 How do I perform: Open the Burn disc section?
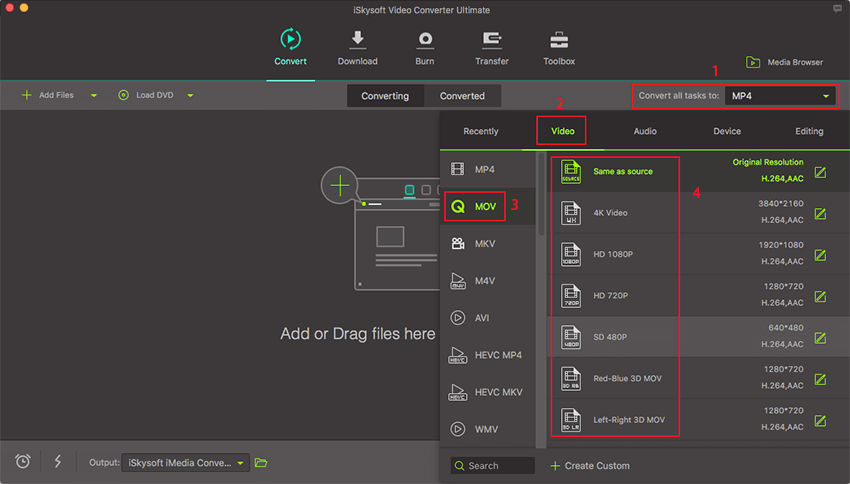pos(425,40)
